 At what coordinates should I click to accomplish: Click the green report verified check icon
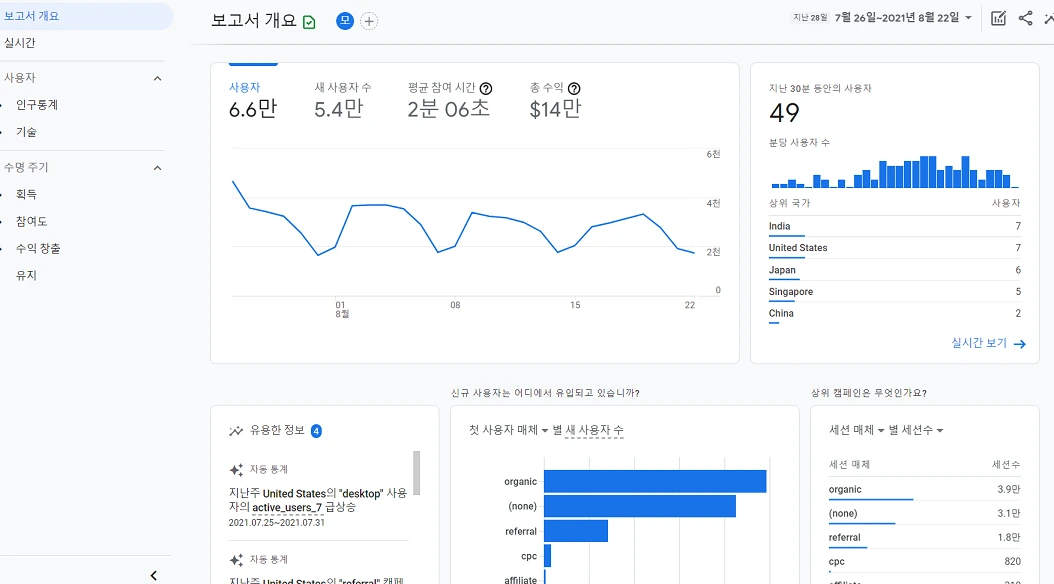[309, 22]
